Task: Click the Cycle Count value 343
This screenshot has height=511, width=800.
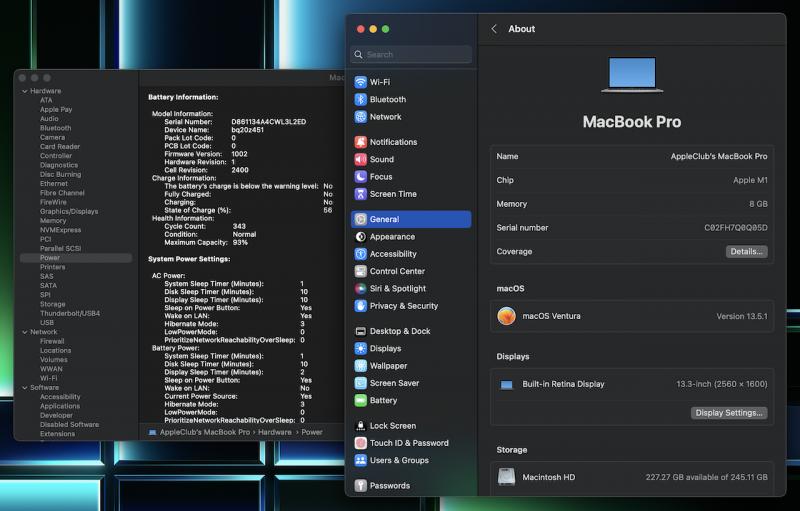Action: [x=239, y=226]
